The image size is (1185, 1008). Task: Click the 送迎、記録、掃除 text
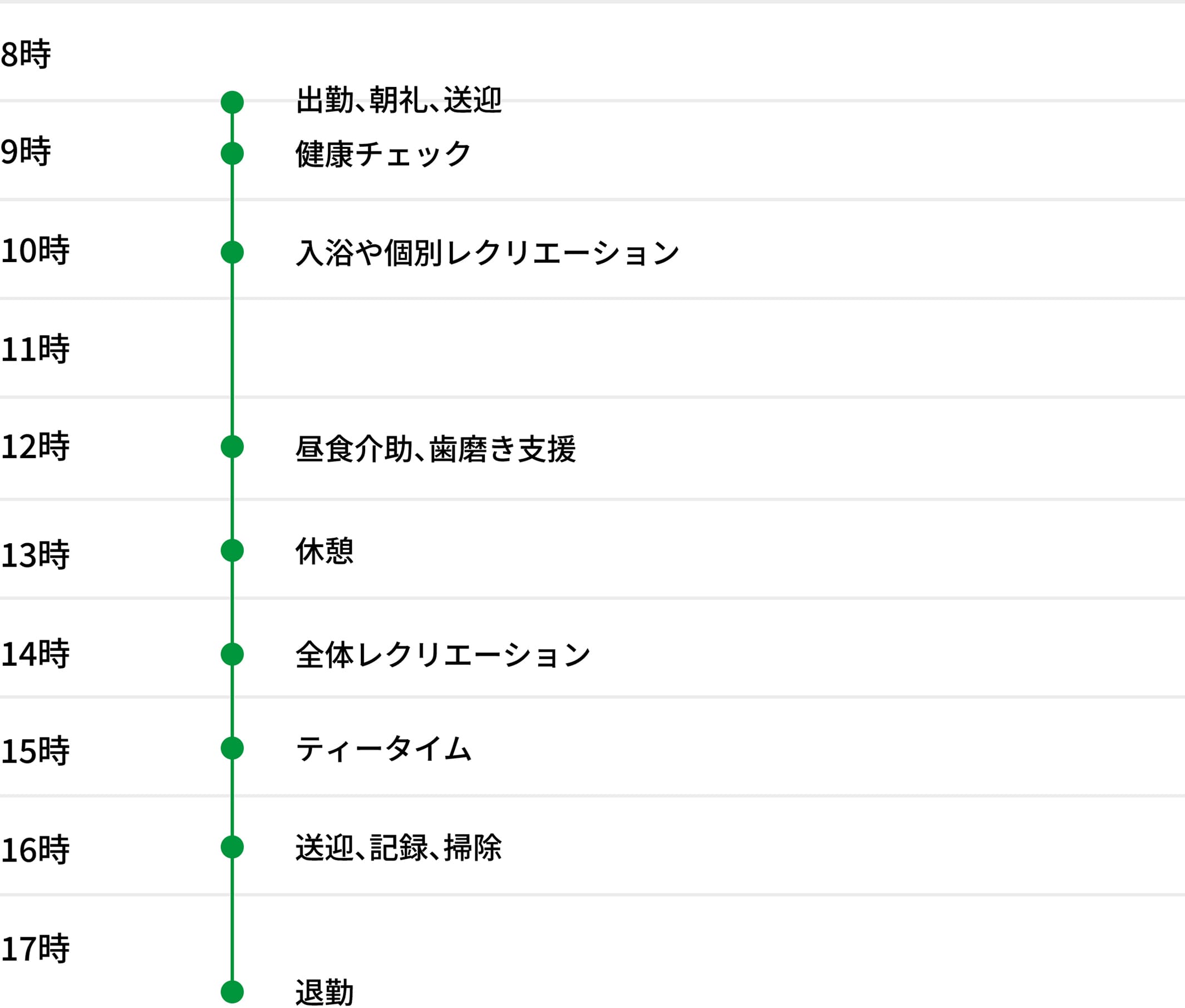click(x=398, y=848)
